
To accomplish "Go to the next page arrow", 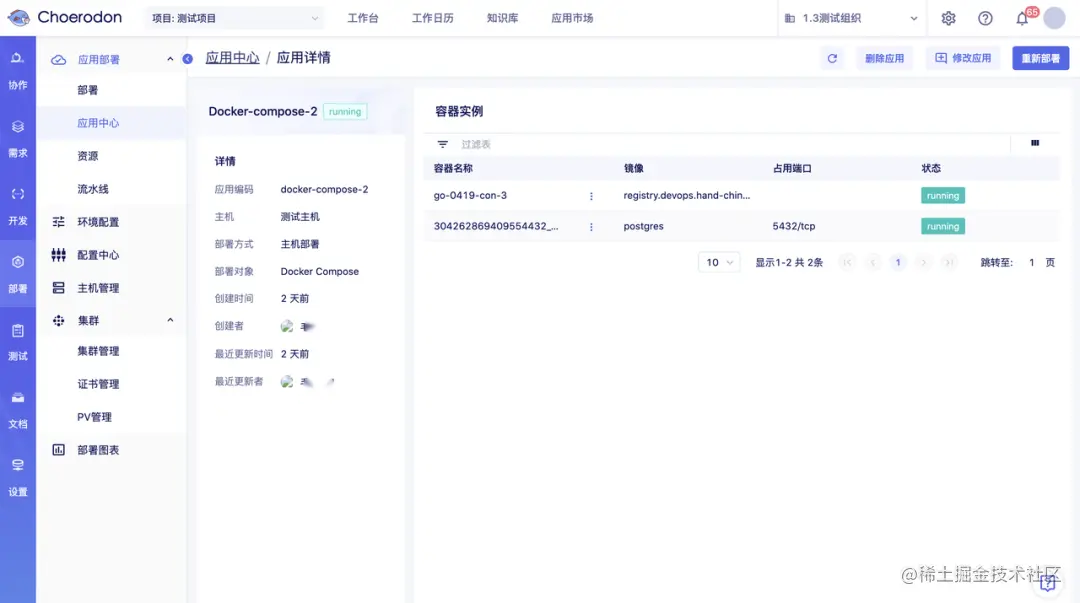I will pos(924,263).
